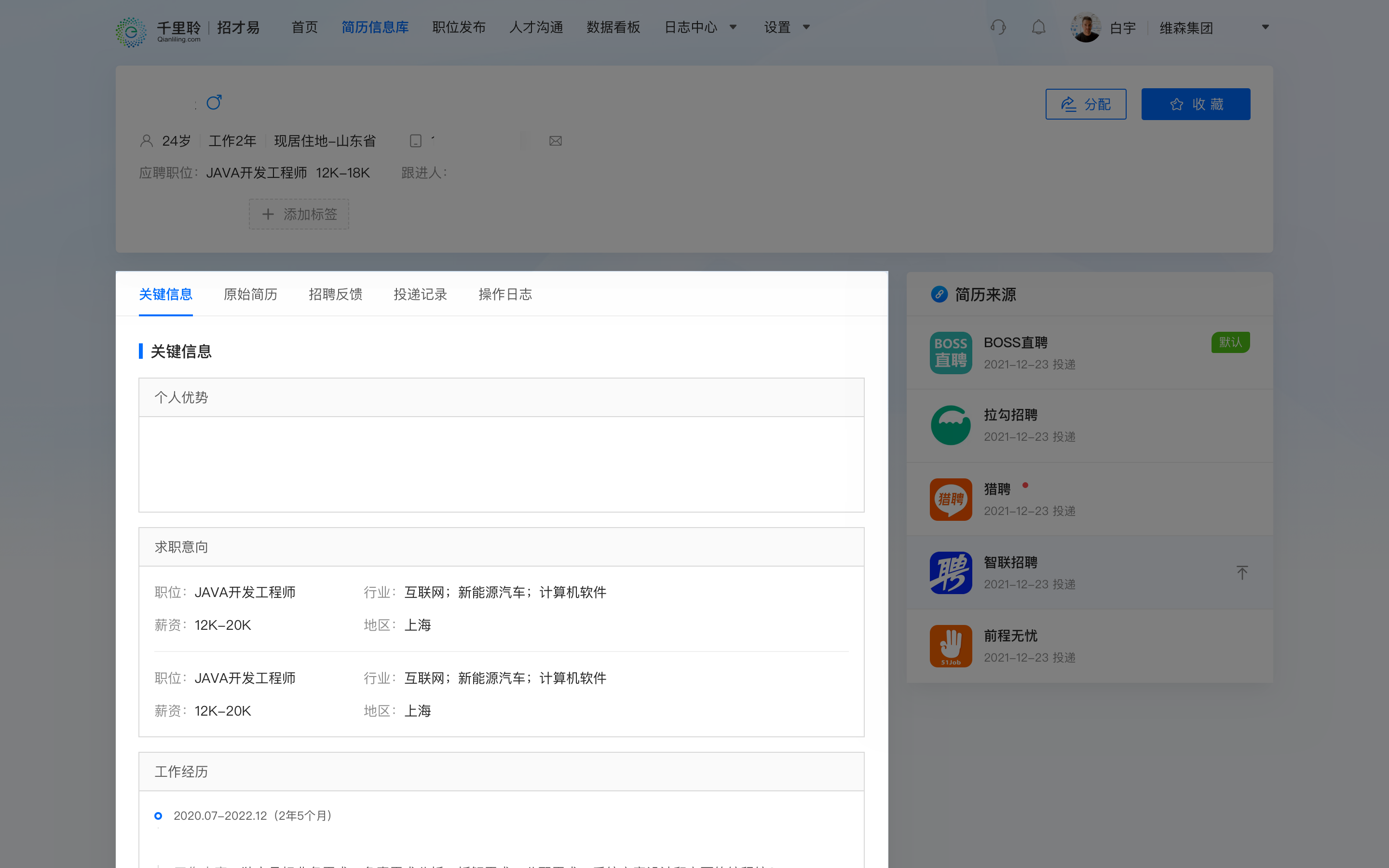Open 人才沟通 navigation item

pos(536,27)
